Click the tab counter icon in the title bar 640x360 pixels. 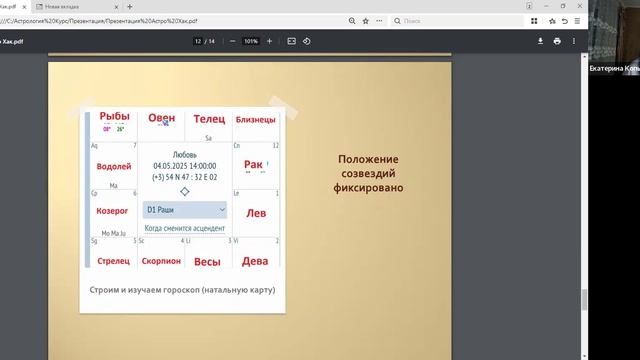tap(529, 6)
